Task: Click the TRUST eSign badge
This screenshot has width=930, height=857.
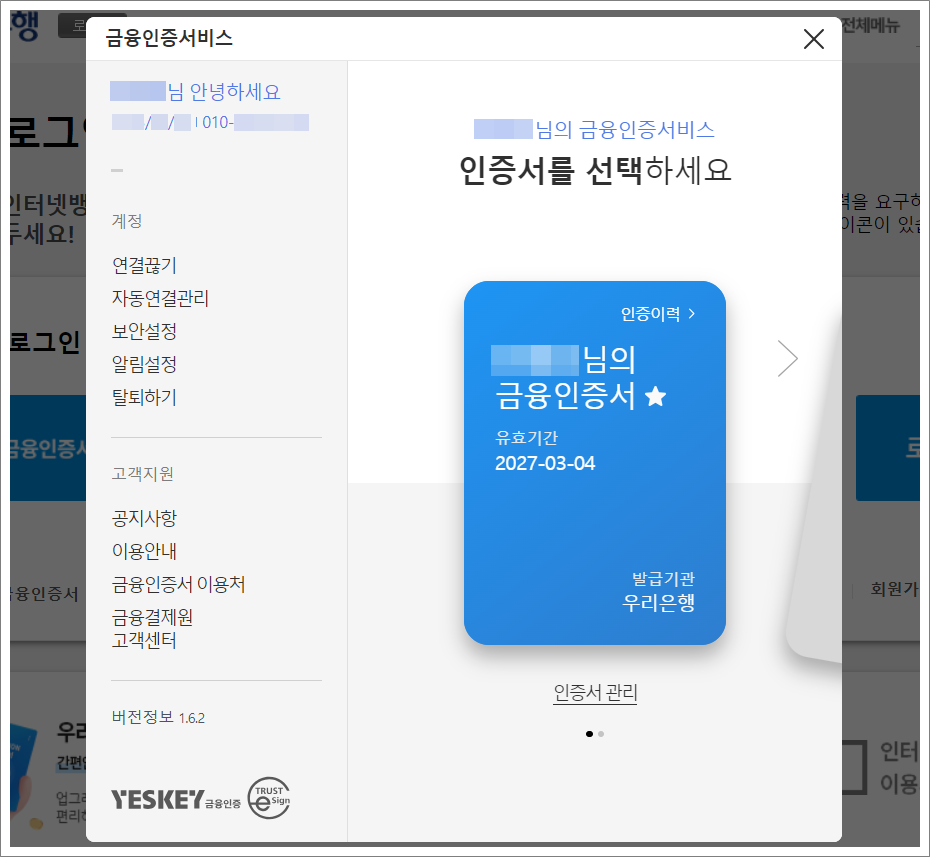Action: click(269, 798)
